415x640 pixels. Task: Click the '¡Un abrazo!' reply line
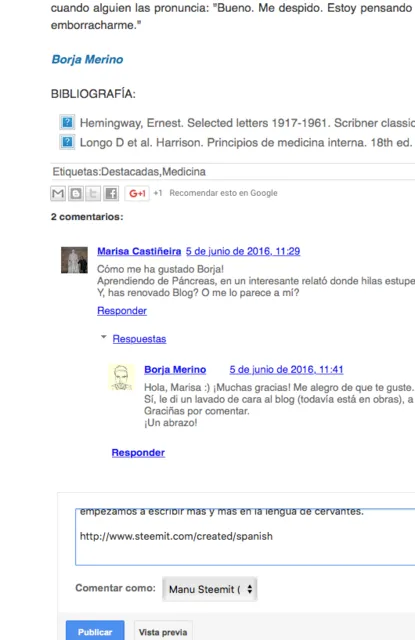click(x=171, y=423)
